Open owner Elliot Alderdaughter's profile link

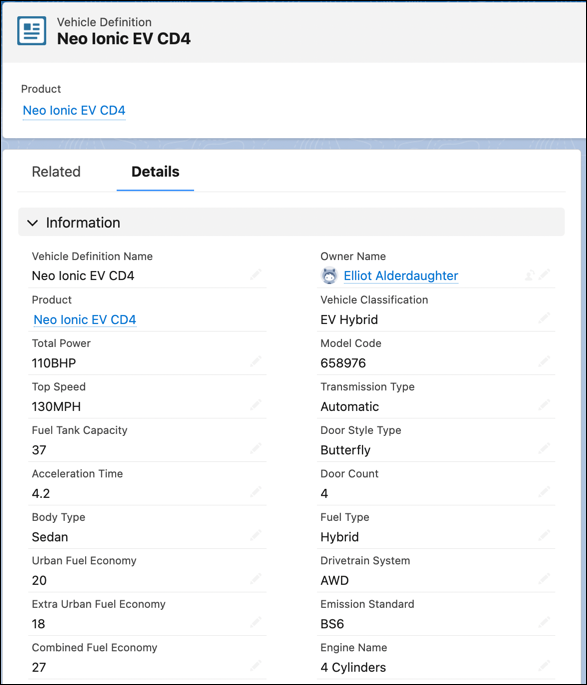point(401,276)
